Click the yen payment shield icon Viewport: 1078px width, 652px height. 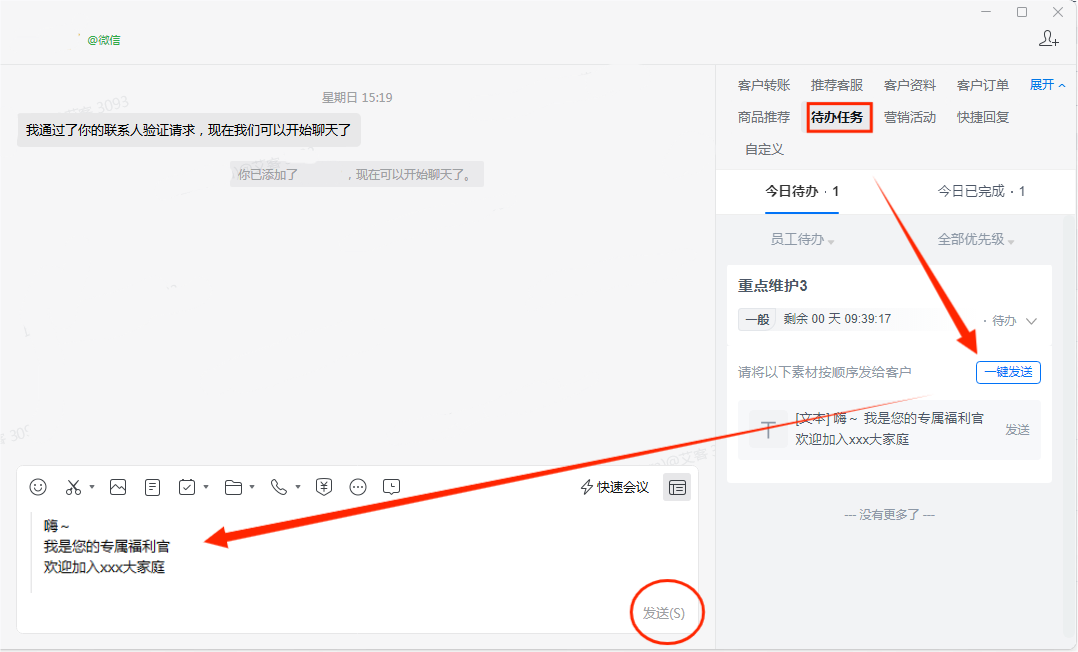(x=324, y=487)
